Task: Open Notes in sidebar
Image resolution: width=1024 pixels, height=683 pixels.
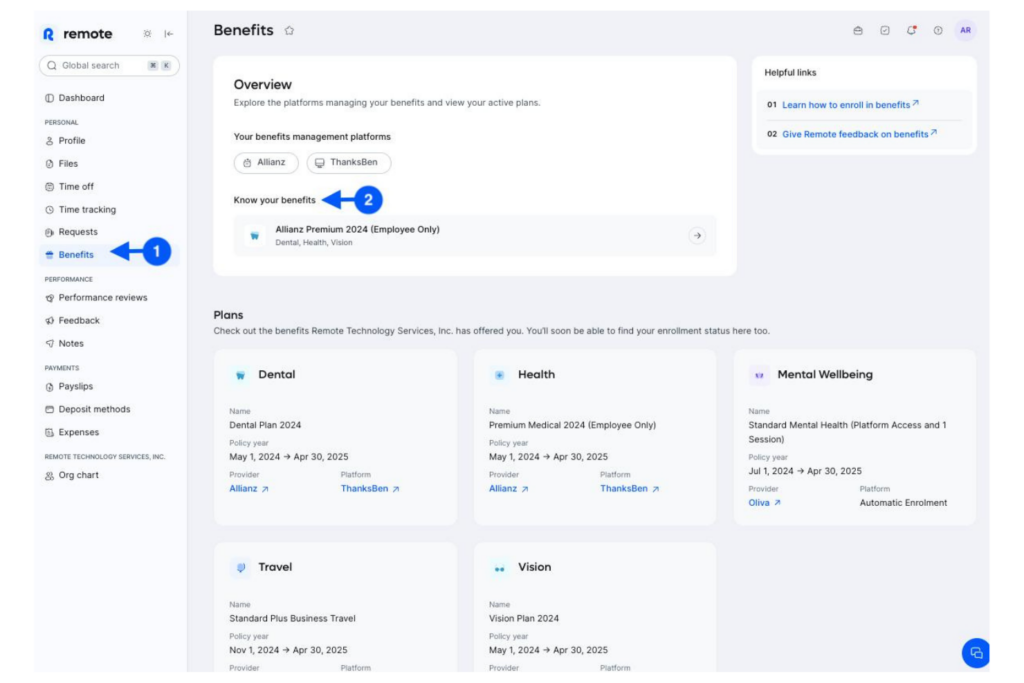Action: tap(71, 343)
